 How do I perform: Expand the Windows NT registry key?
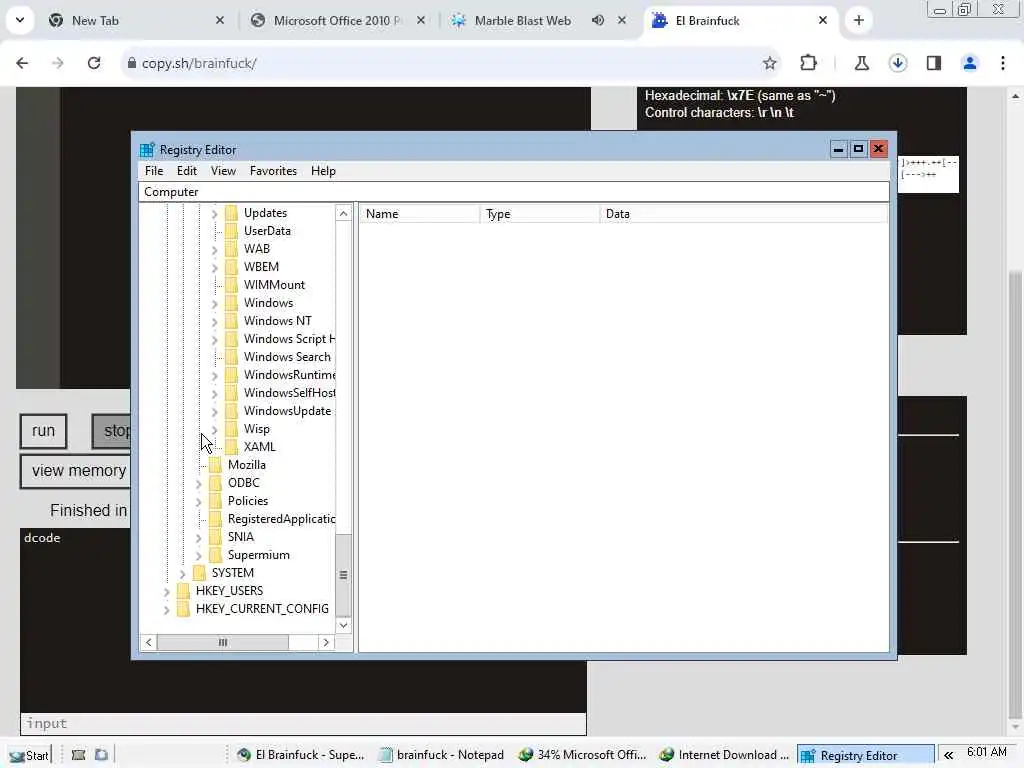(214, 321)
